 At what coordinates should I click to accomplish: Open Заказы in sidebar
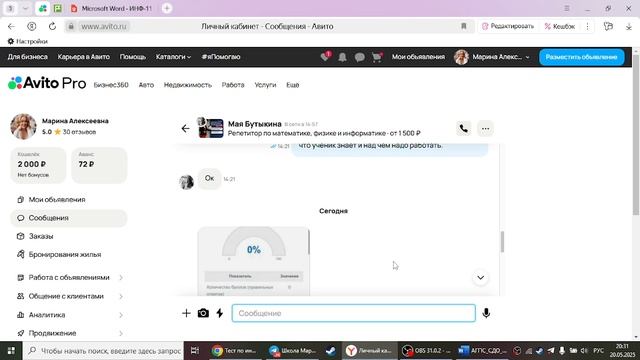click(x=41, y=236)
